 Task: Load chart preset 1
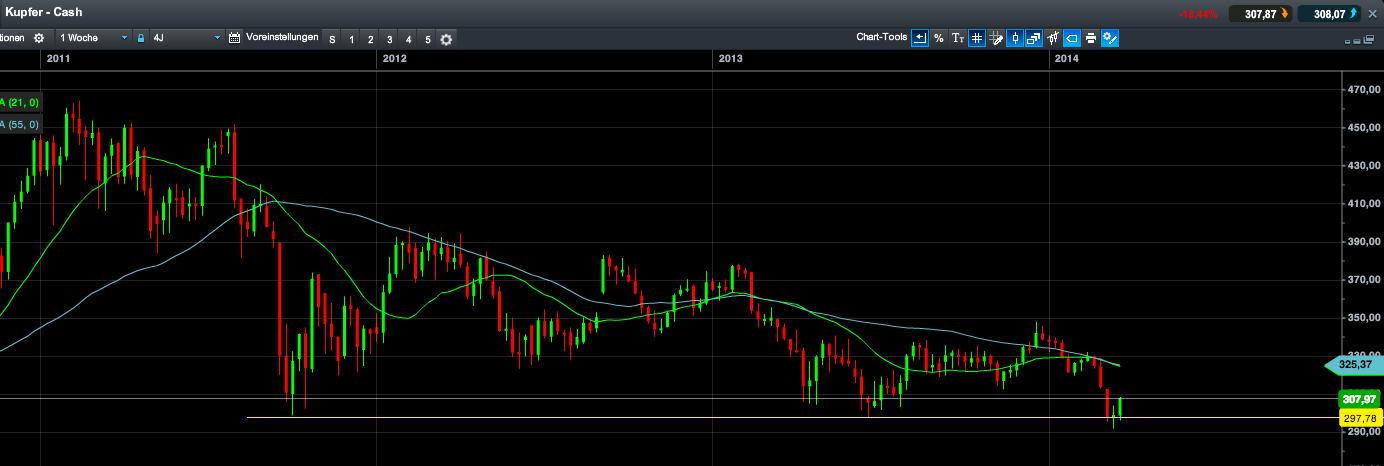click(351, 39)
